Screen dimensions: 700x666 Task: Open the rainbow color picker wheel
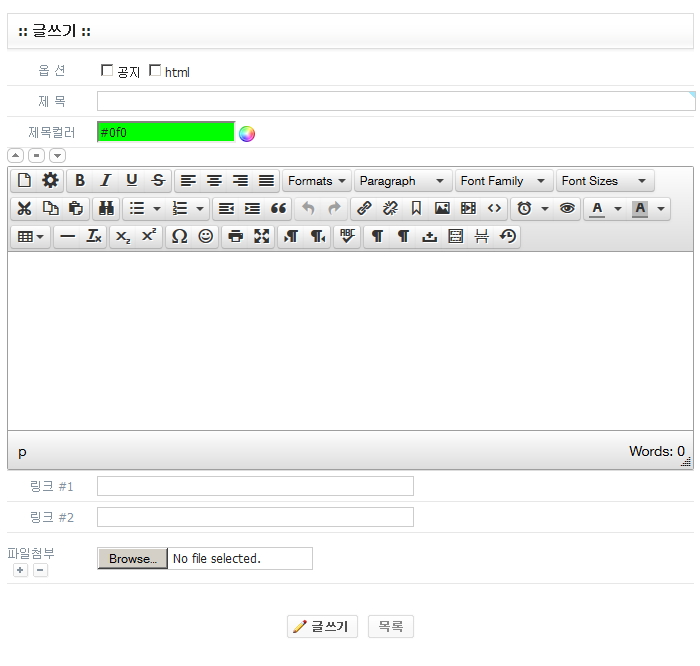tap(247, 134)
